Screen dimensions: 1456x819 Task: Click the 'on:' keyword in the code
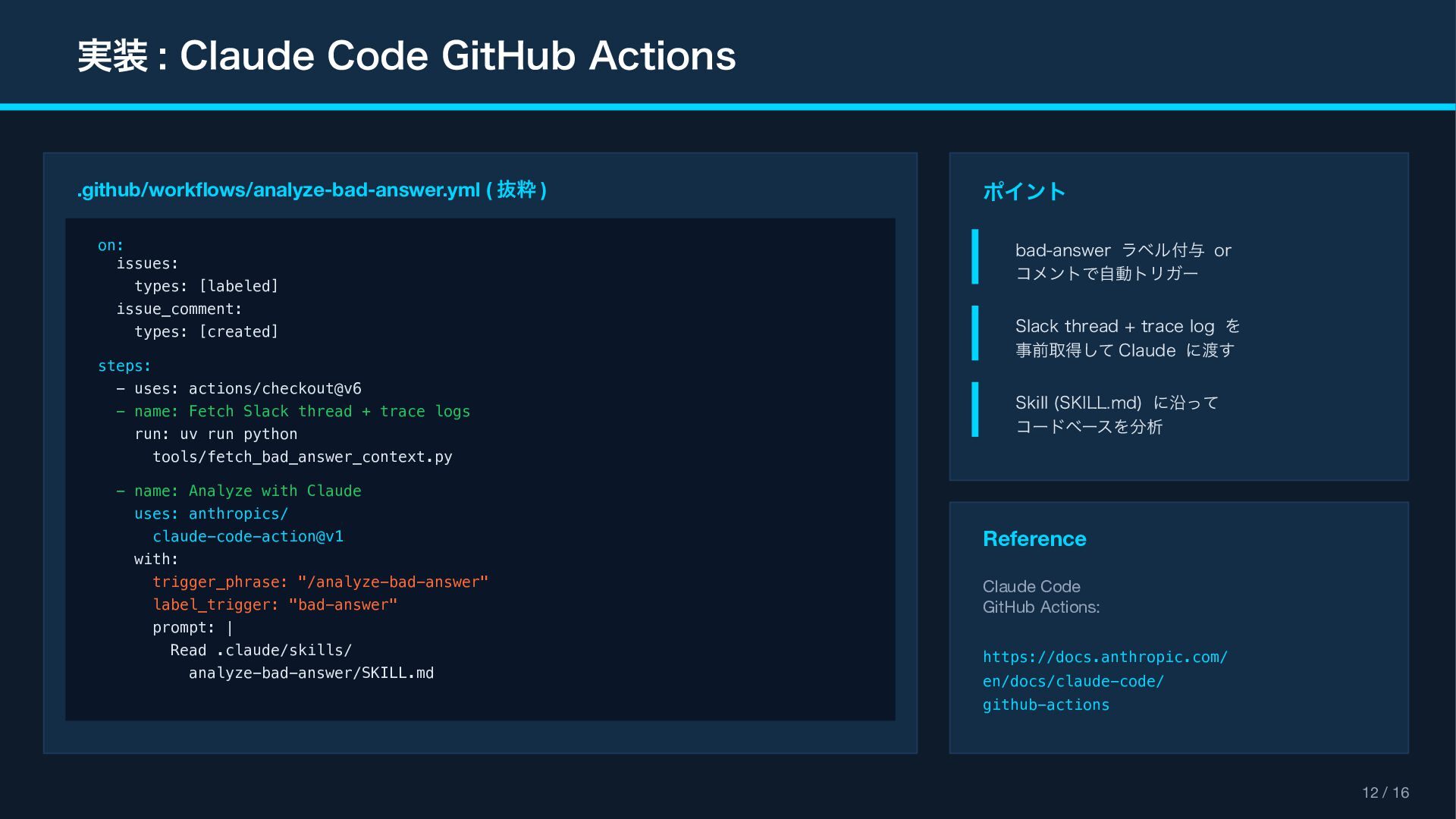click(111, 245)
